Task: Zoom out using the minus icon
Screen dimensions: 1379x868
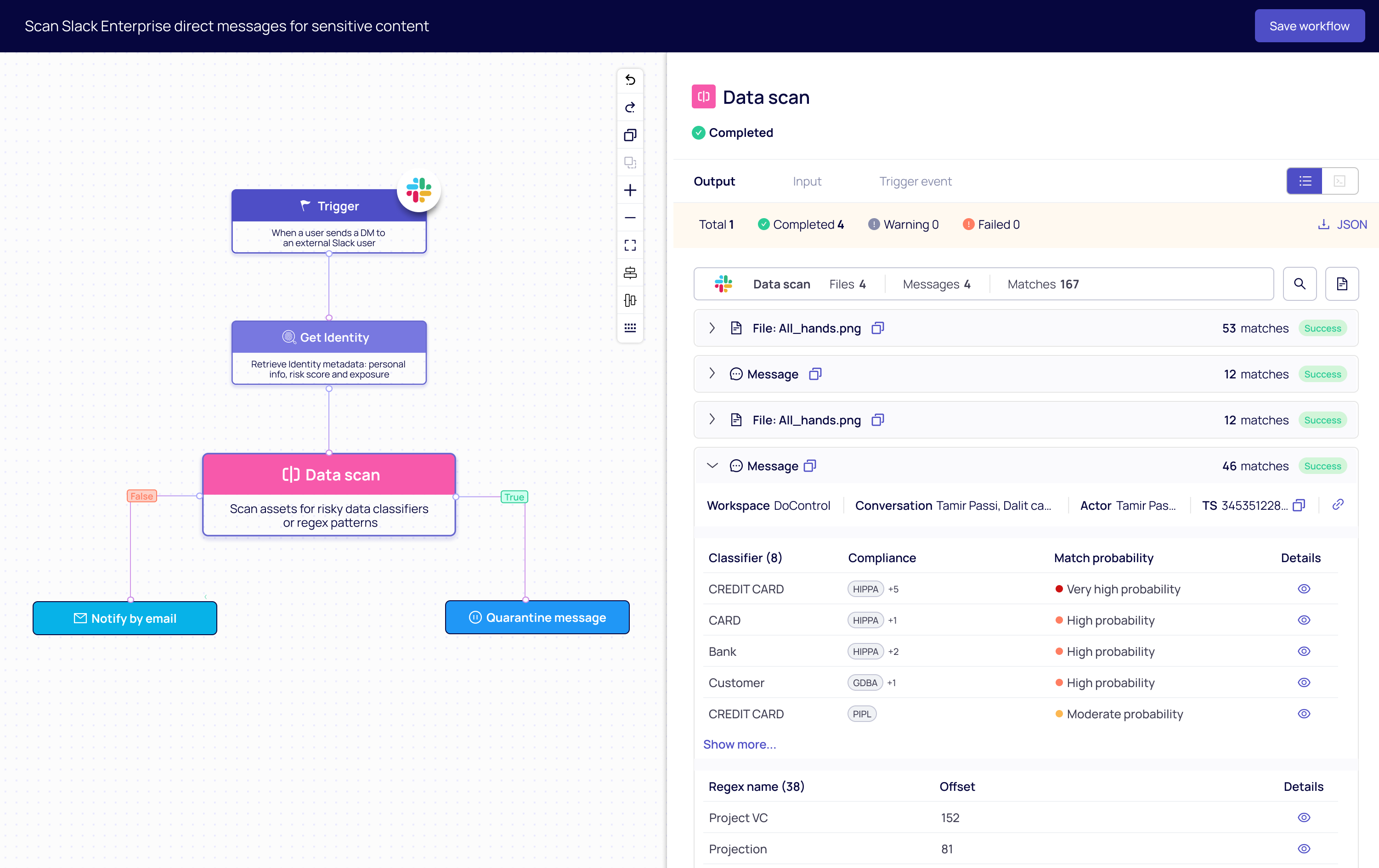Action: pyautogui.click(x=630, y=218)
